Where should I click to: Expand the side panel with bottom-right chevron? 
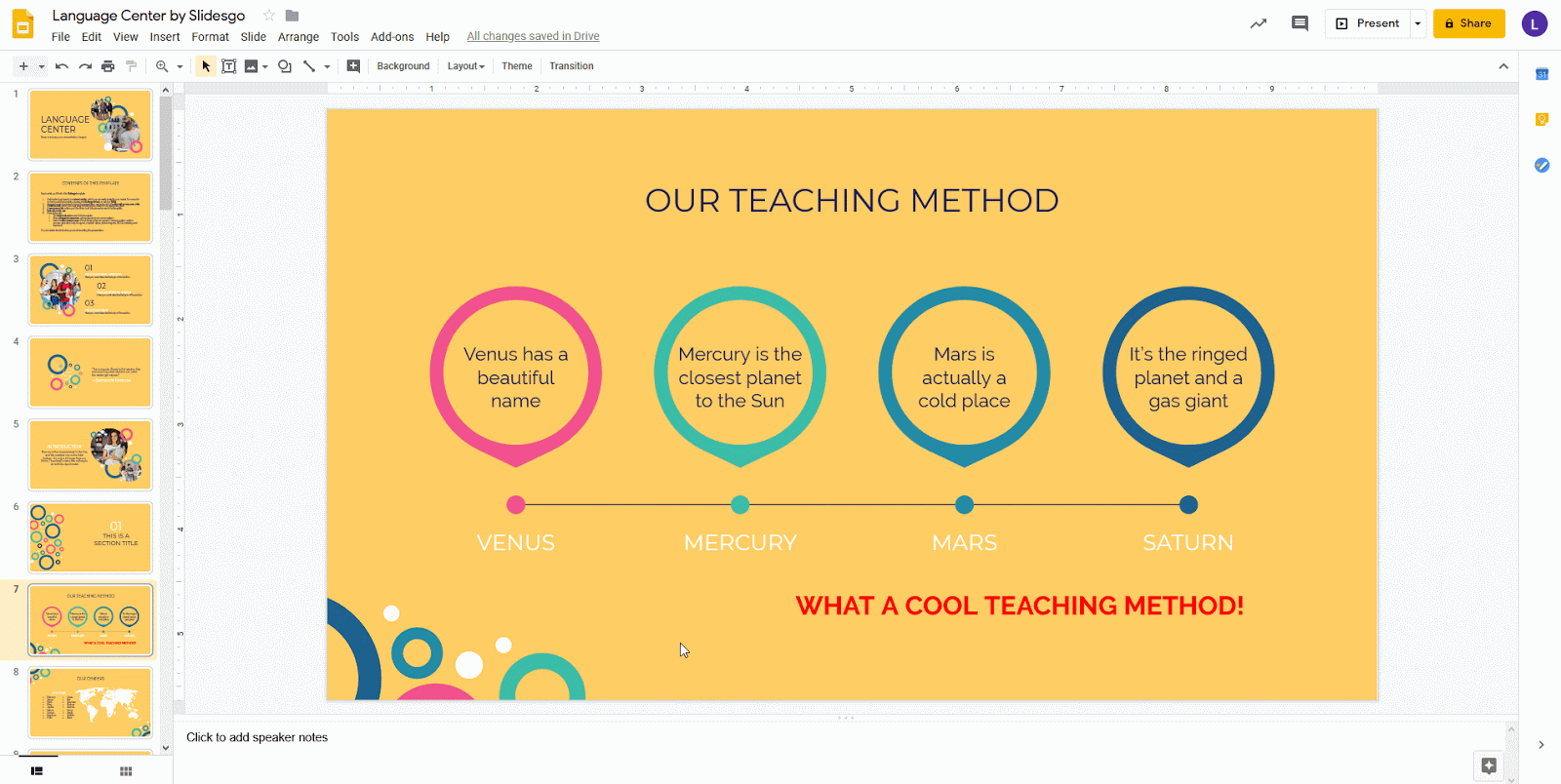[x=1541, y=745]
